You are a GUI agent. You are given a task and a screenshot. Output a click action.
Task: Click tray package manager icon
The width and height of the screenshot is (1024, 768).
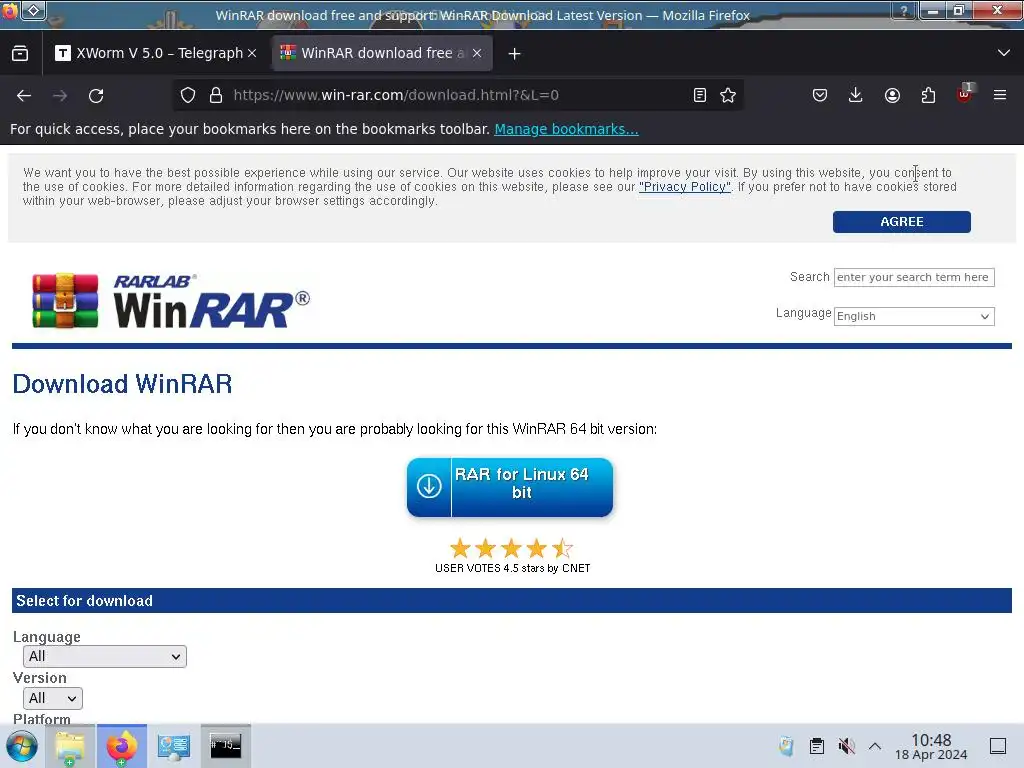786,746
